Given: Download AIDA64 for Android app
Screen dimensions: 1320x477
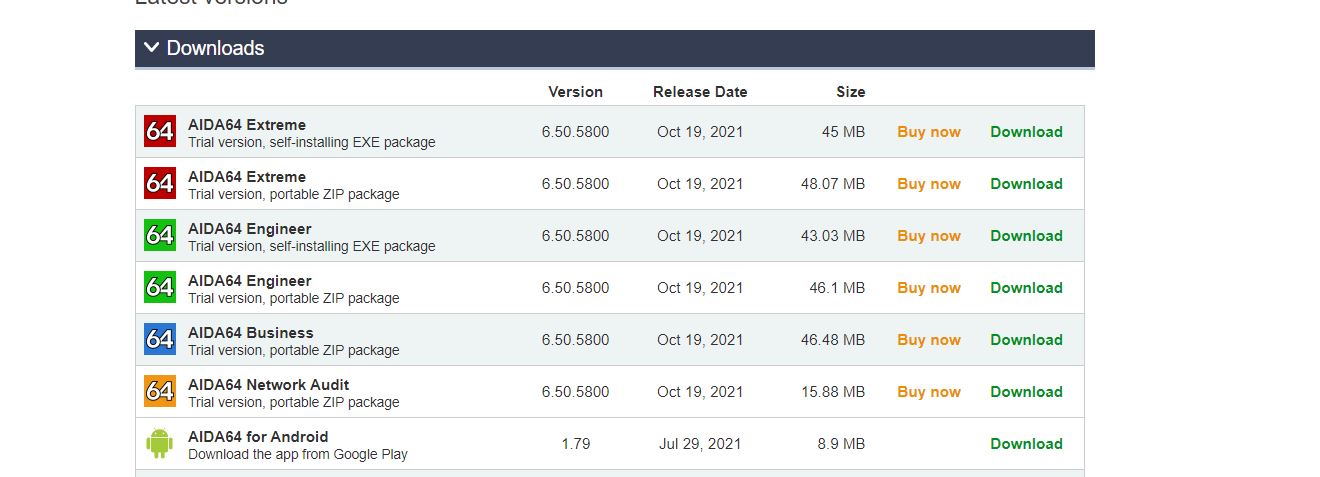Looking at the screenshot, I should [1026, 444].
